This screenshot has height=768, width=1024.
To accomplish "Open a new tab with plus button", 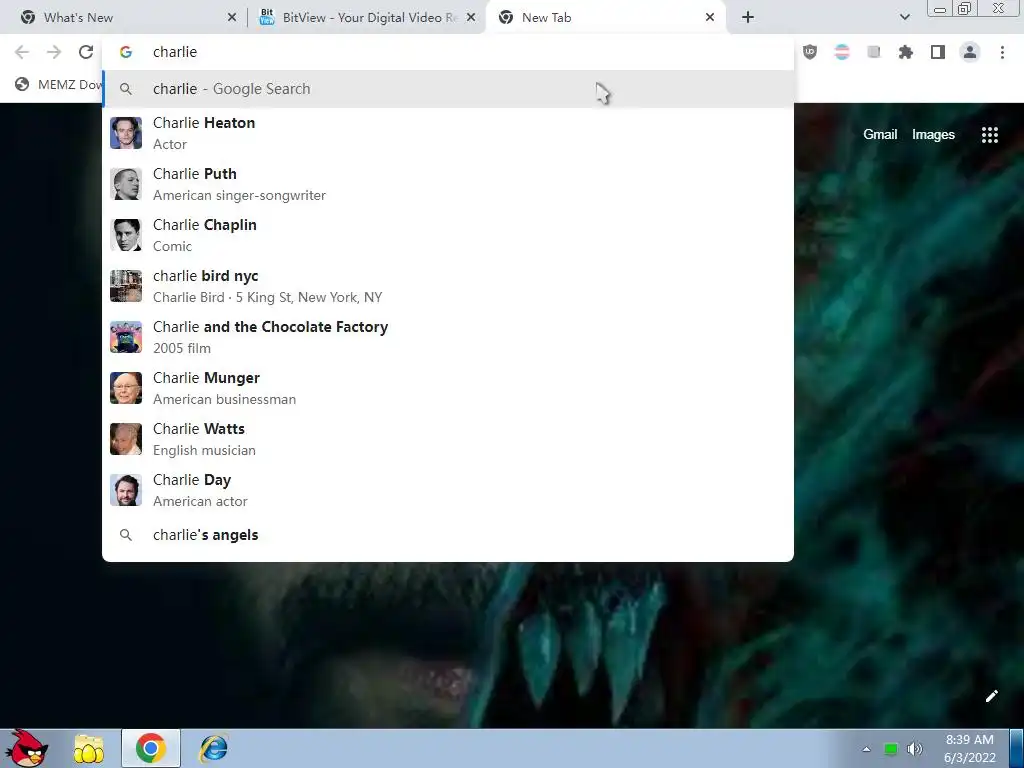I will tap(748, 18).
